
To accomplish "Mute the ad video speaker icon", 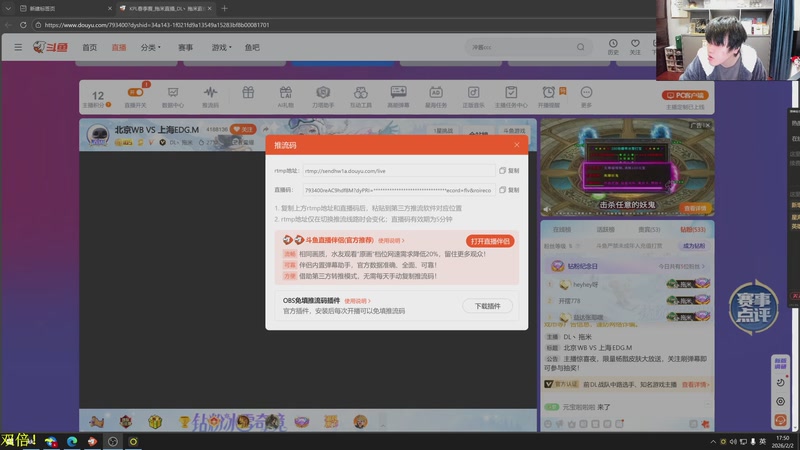I will click(x=547, y=209).
